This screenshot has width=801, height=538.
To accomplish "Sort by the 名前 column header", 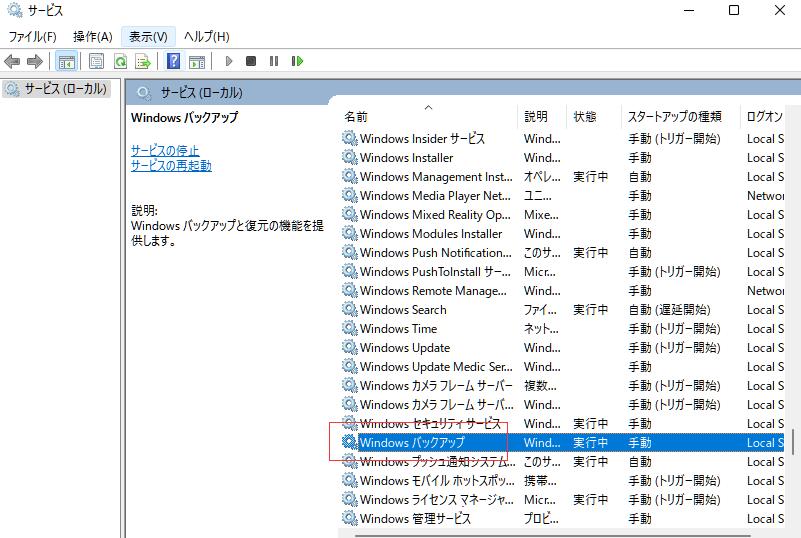I will point(428,116).
